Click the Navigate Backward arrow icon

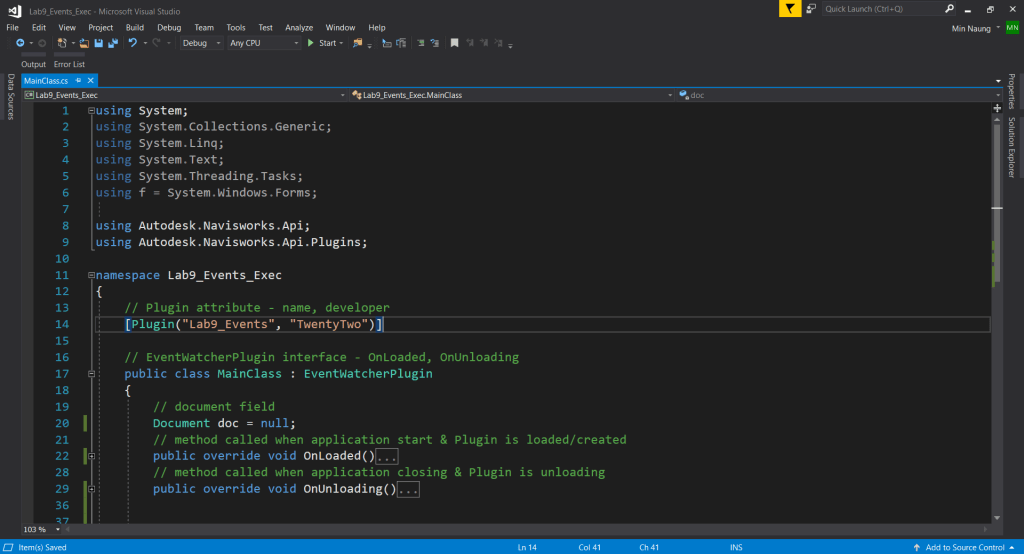(x=19, y=43)
